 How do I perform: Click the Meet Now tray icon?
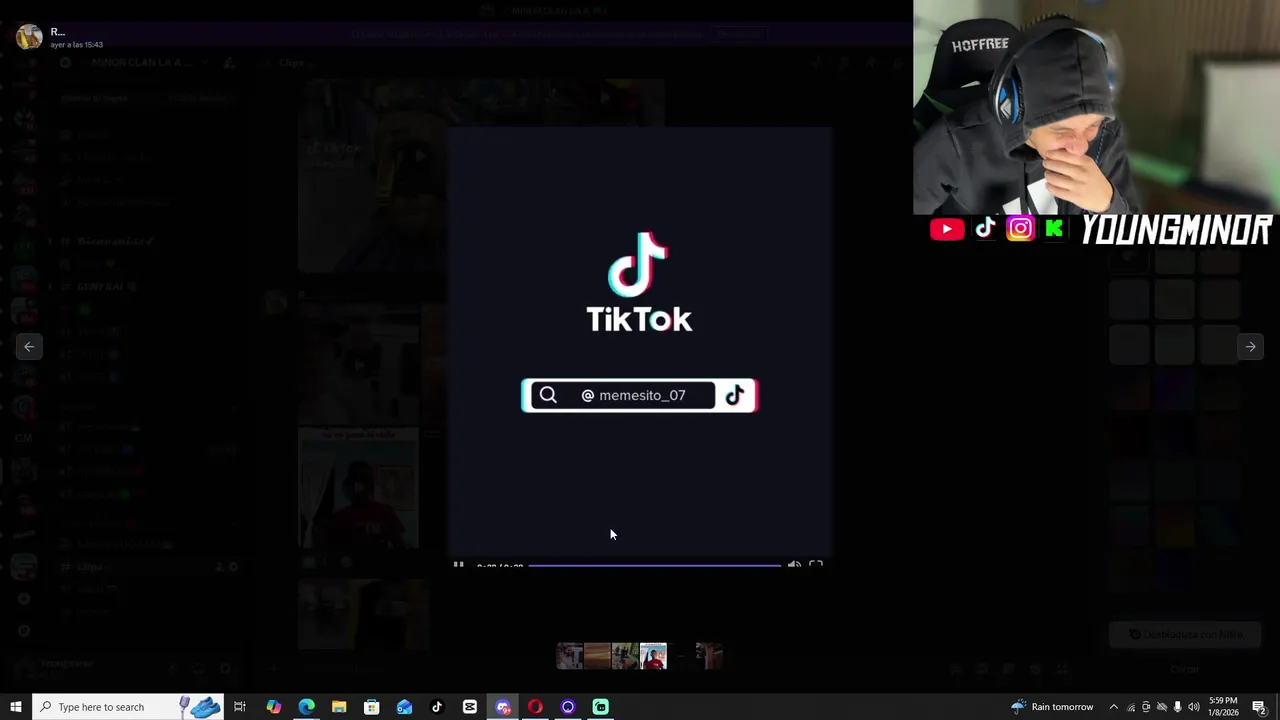pyautogui.click(x=1146, y=707)
